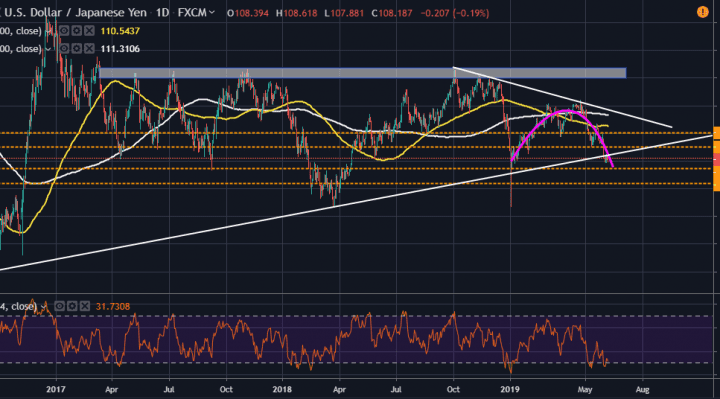Click the orange alert icon at top right
This screenshot has width=720, height=399.
coord(703,12)
